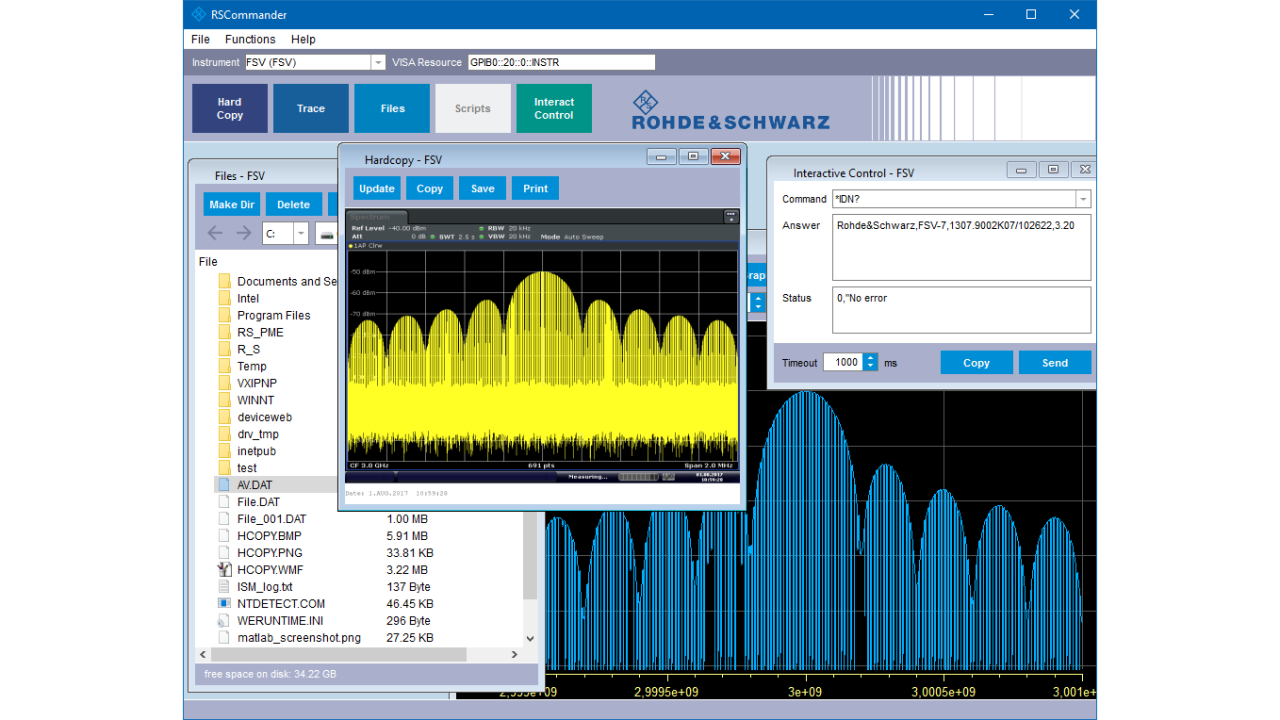1280x720 pixels.
Task: Click inside the Answer text box
Action: (961, 248)
